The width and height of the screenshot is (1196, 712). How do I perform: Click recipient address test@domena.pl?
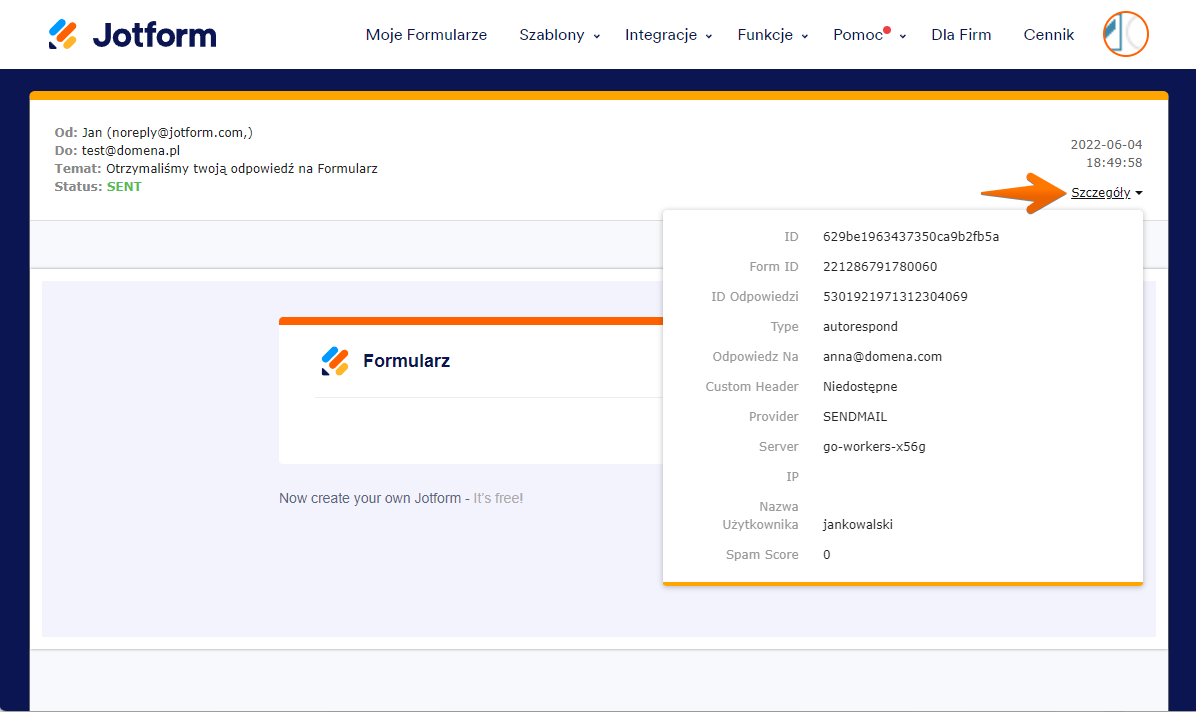pyautogui.click(x=131, y=150)
